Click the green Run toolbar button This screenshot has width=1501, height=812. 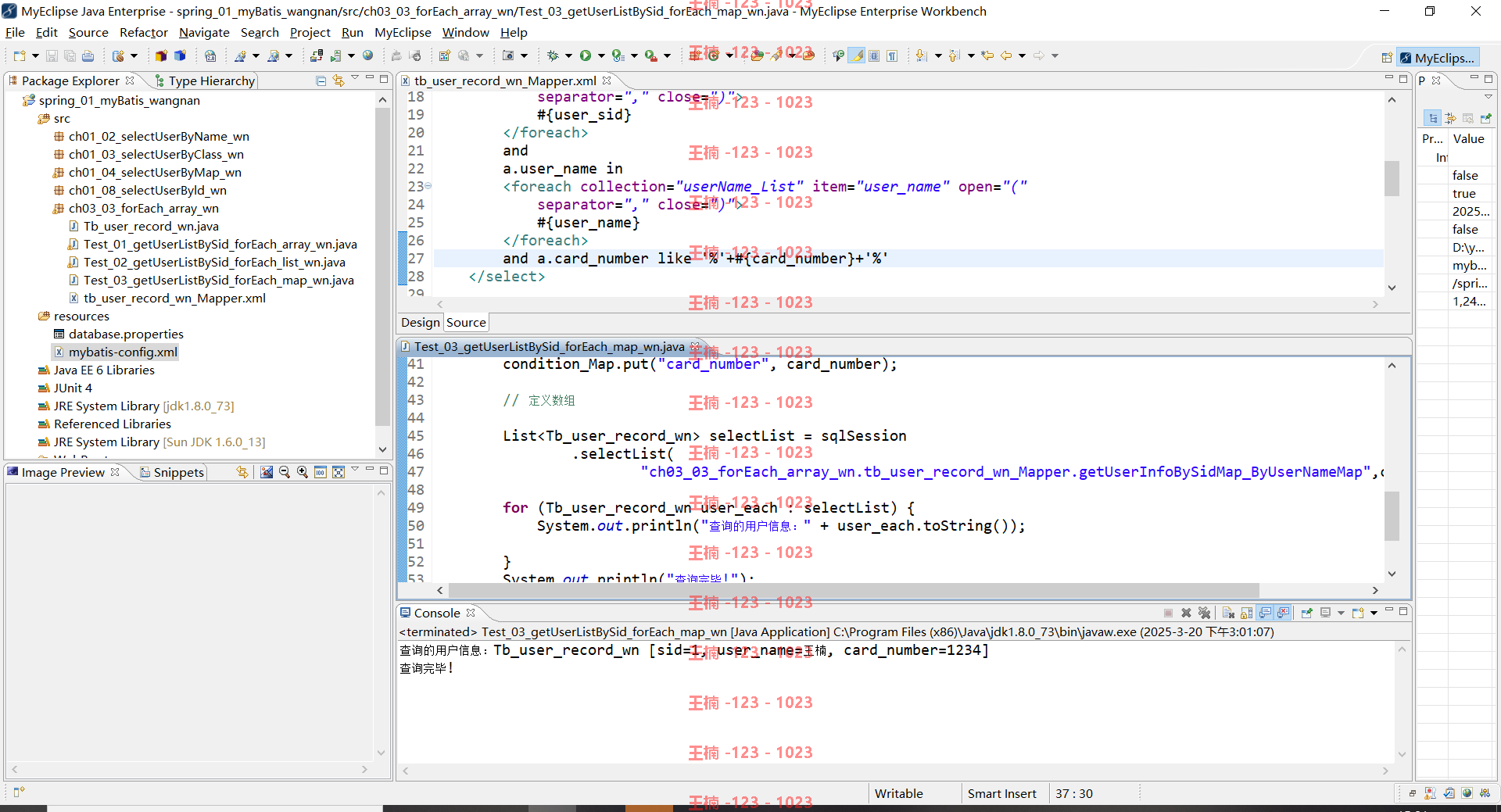(x=586, y=55)
